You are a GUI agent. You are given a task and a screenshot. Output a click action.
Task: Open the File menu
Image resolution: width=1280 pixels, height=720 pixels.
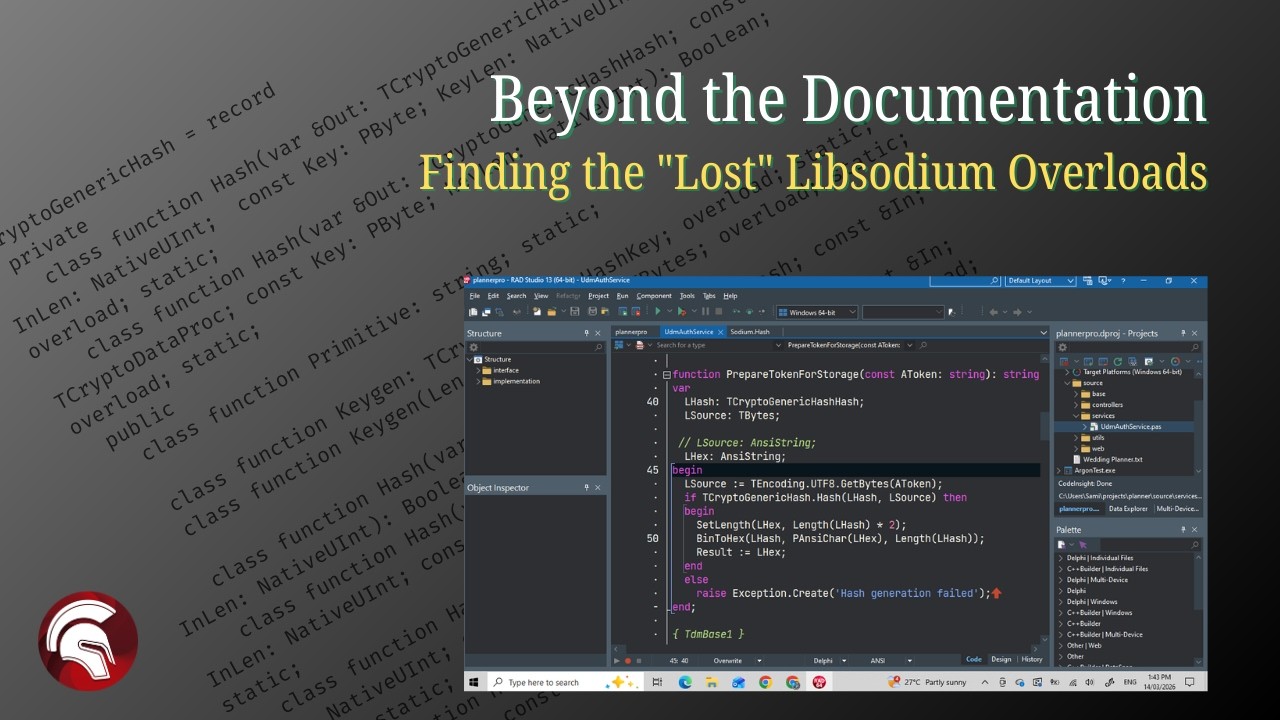[475, 296]
